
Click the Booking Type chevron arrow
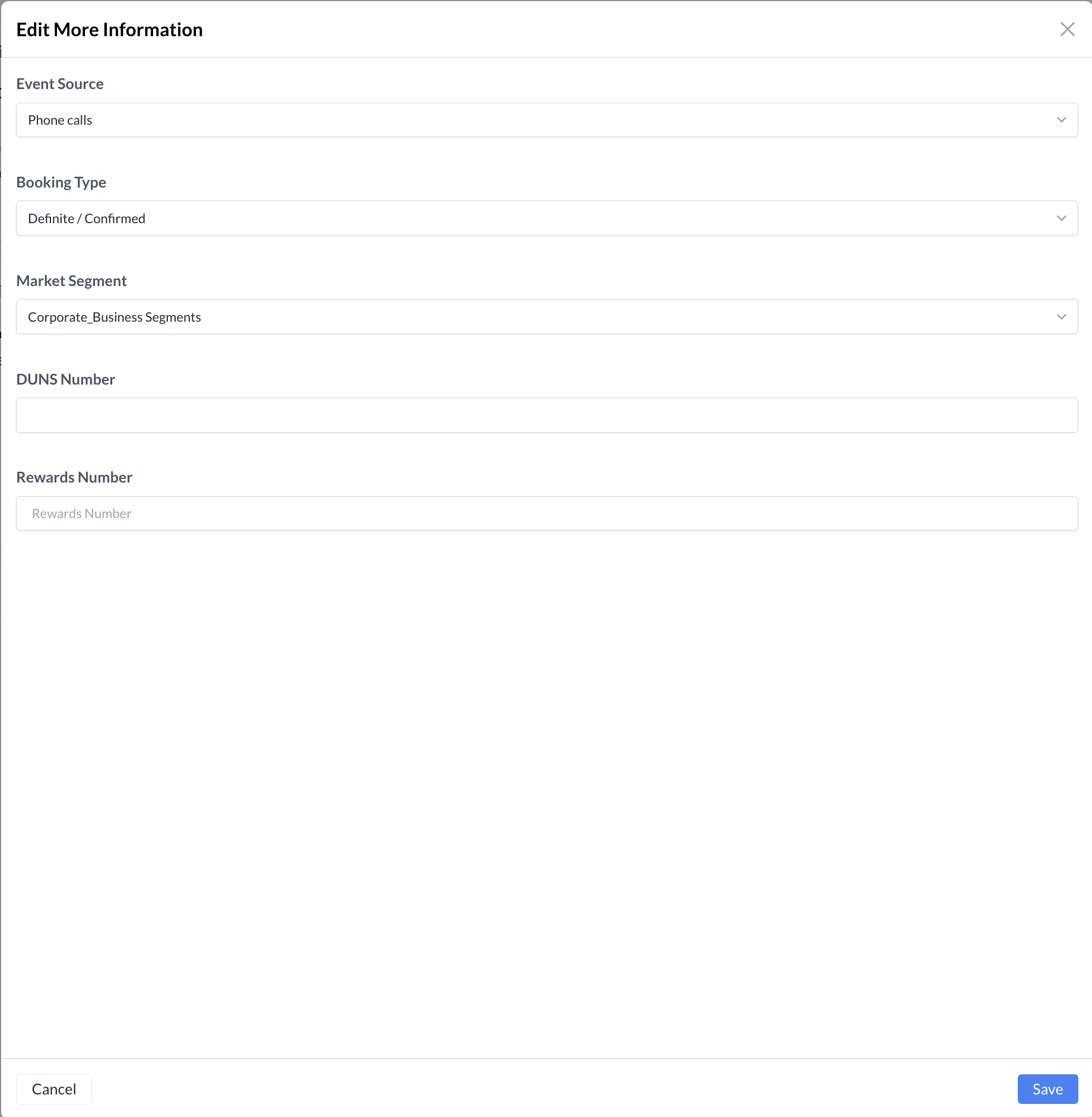pyautogui.click(x=1061, y=218)
